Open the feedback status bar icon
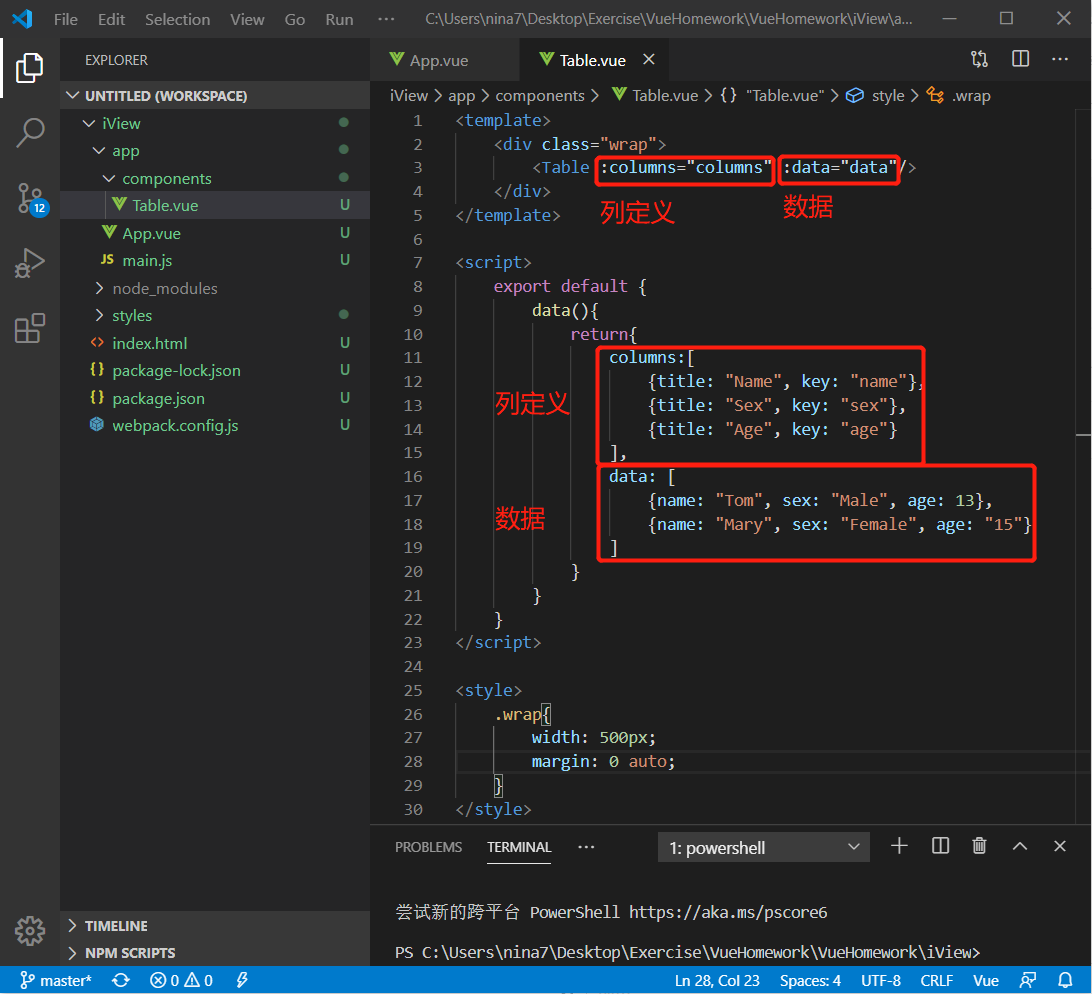This screenshot has height=994, width=1092. [x=1027, y=980]
